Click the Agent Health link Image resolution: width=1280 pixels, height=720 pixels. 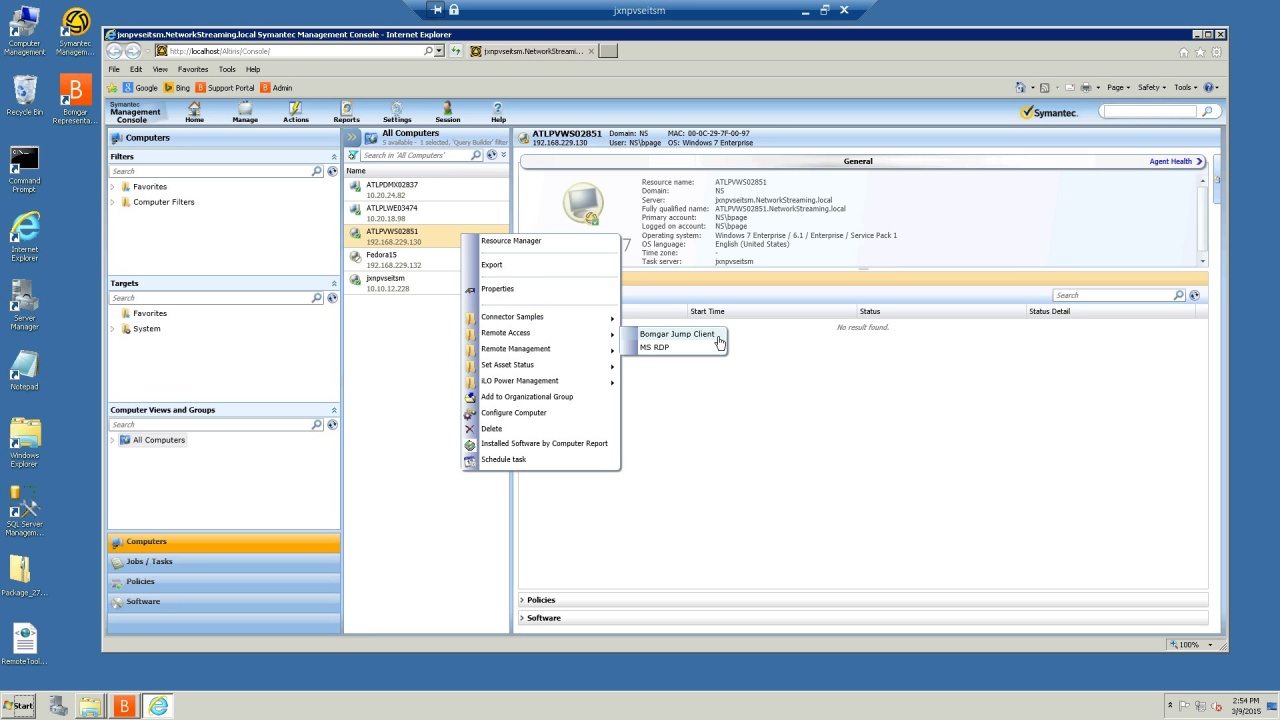(1170, 161)
